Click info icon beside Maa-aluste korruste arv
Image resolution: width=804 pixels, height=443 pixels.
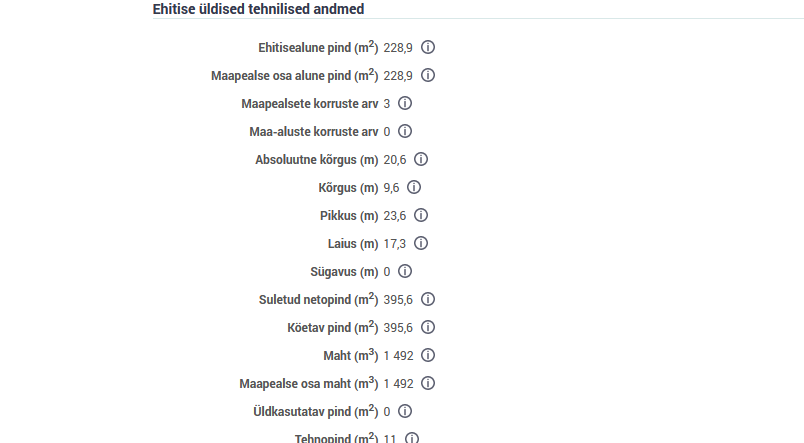[x=405, y=131]
